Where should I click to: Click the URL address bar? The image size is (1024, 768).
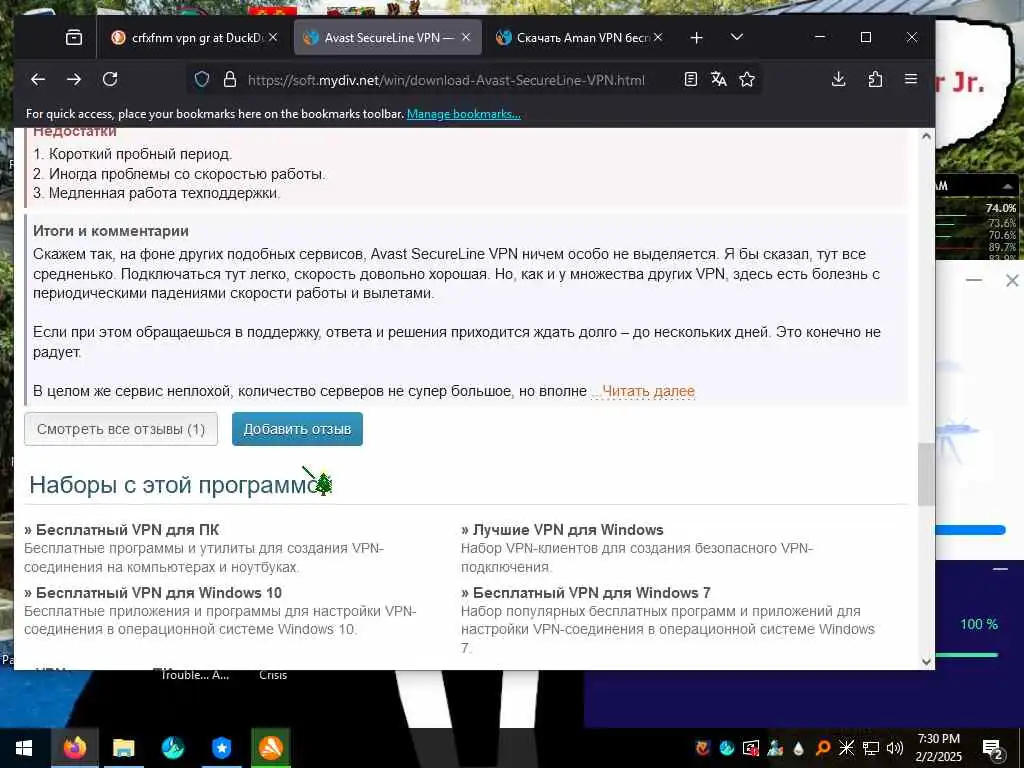(445, 80)
